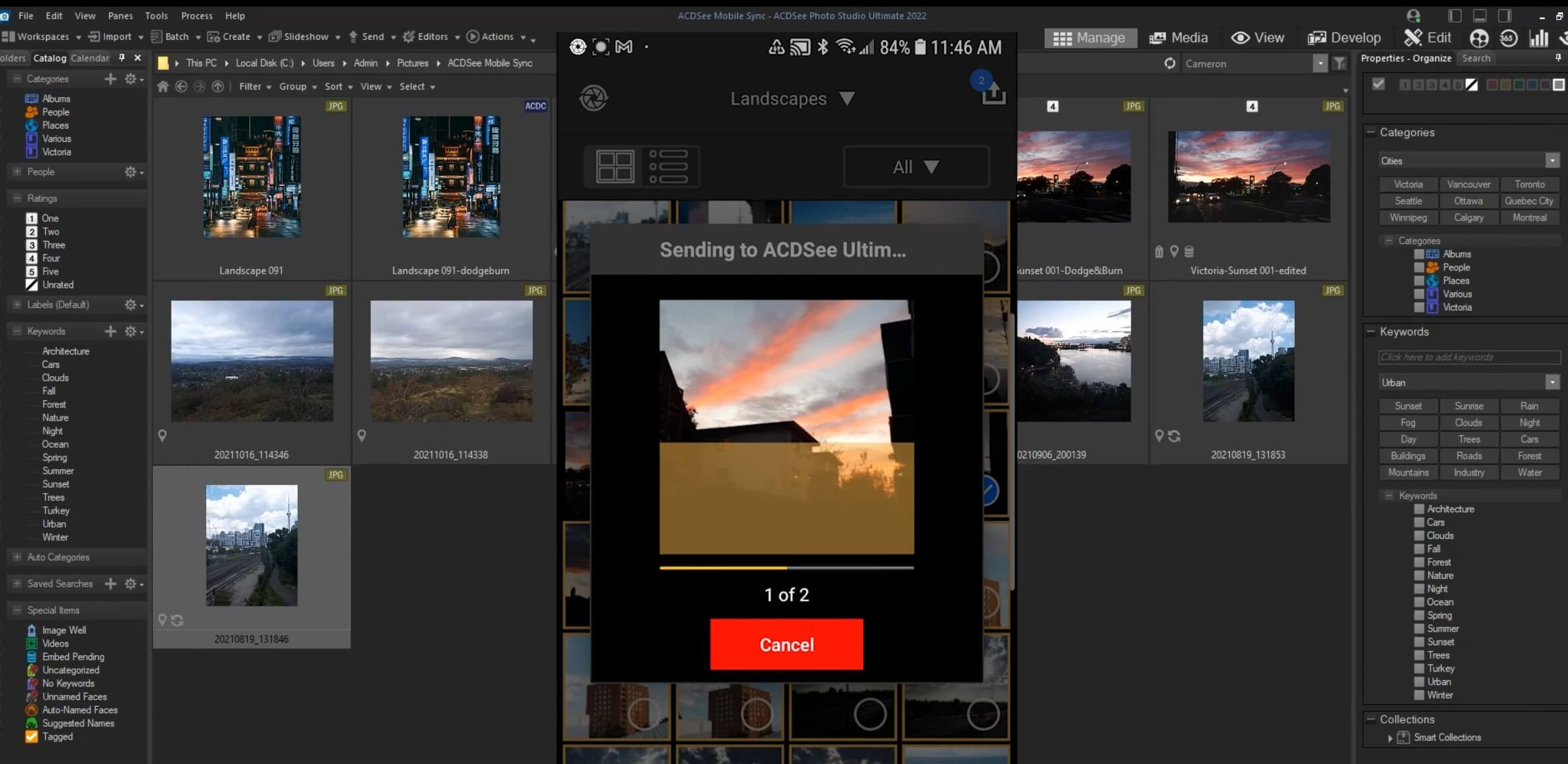
Task: Assign the Mountains keyword button
Action: coord(1408,472)
